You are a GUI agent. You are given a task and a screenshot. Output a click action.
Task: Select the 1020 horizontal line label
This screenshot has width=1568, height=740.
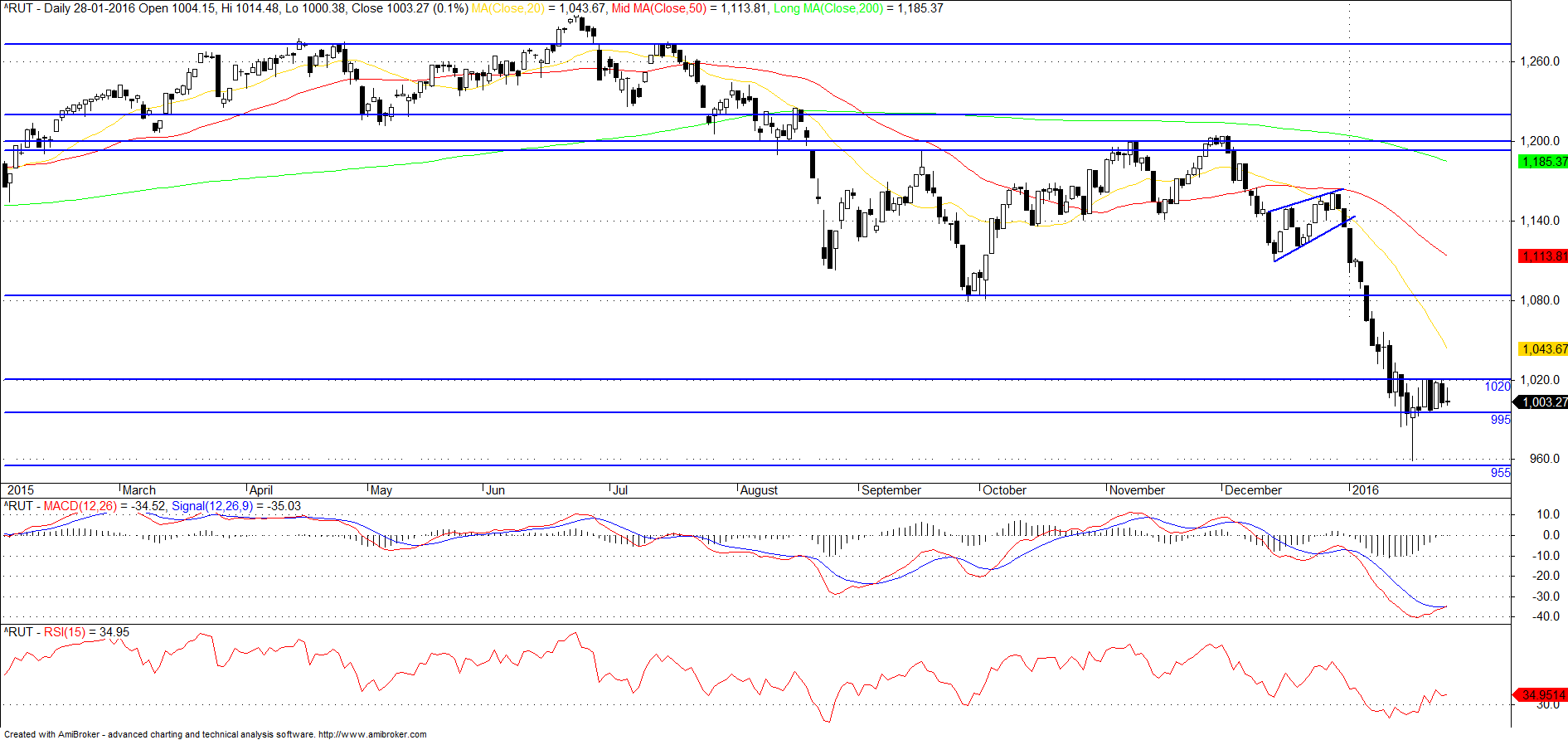click(x=1498, y=387)
